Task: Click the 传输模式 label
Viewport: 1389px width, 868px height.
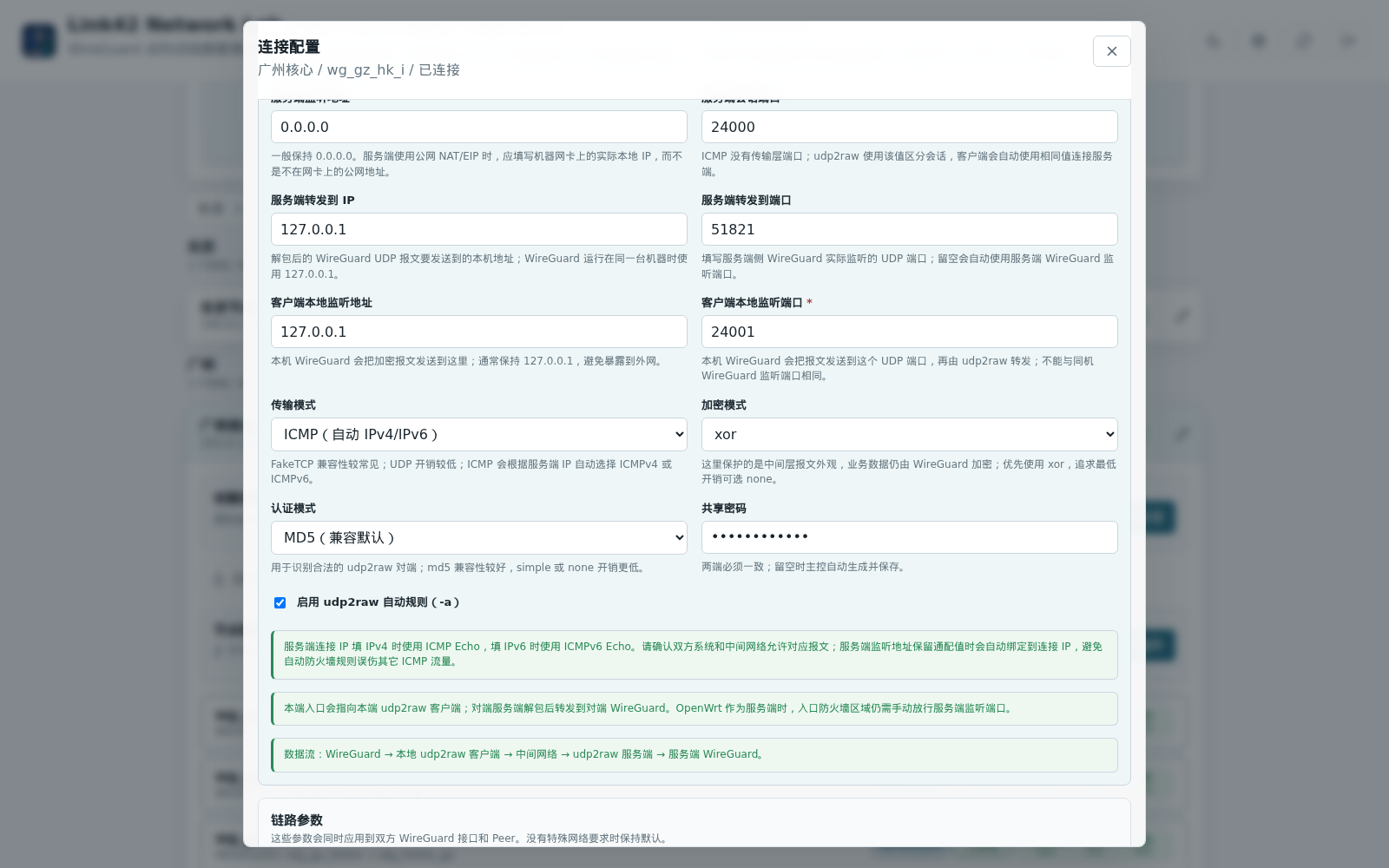Action: [x=293, y=405]
